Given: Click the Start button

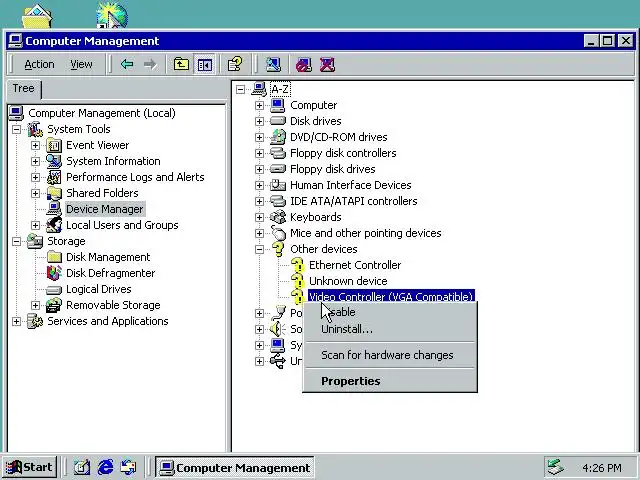Looking at the screenshot, I should click(x=29, y=467).
